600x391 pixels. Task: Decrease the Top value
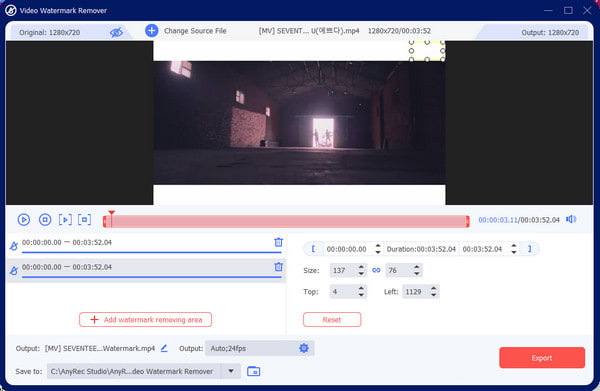pos(361,295)
